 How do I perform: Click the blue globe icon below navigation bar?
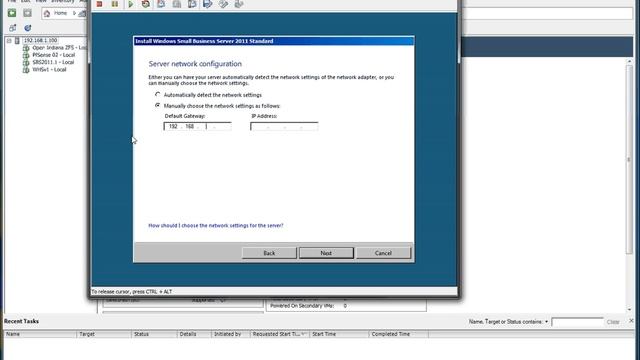pyautogui.click(x=27, y=28)
